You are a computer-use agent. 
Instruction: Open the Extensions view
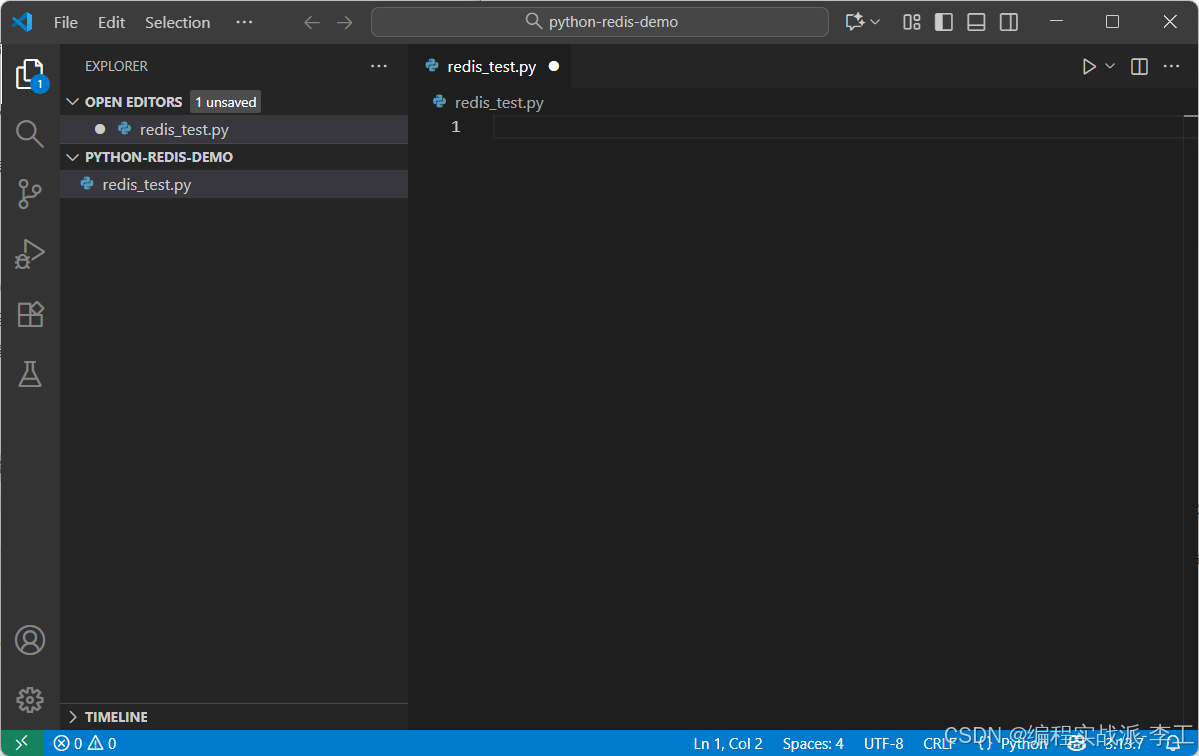tap(30, 314)
